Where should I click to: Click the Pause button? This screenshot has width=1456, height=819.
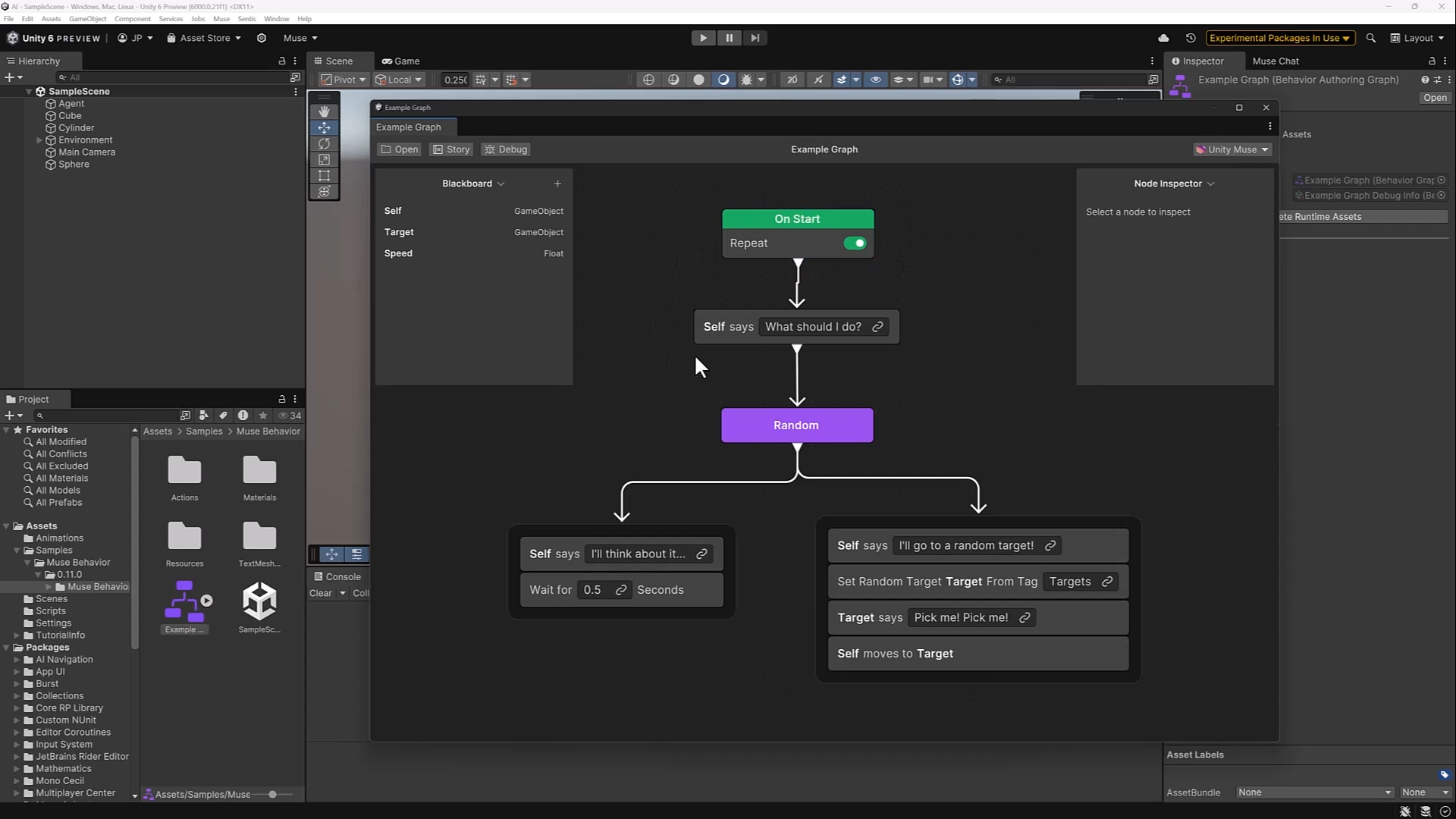pos(729,38)
